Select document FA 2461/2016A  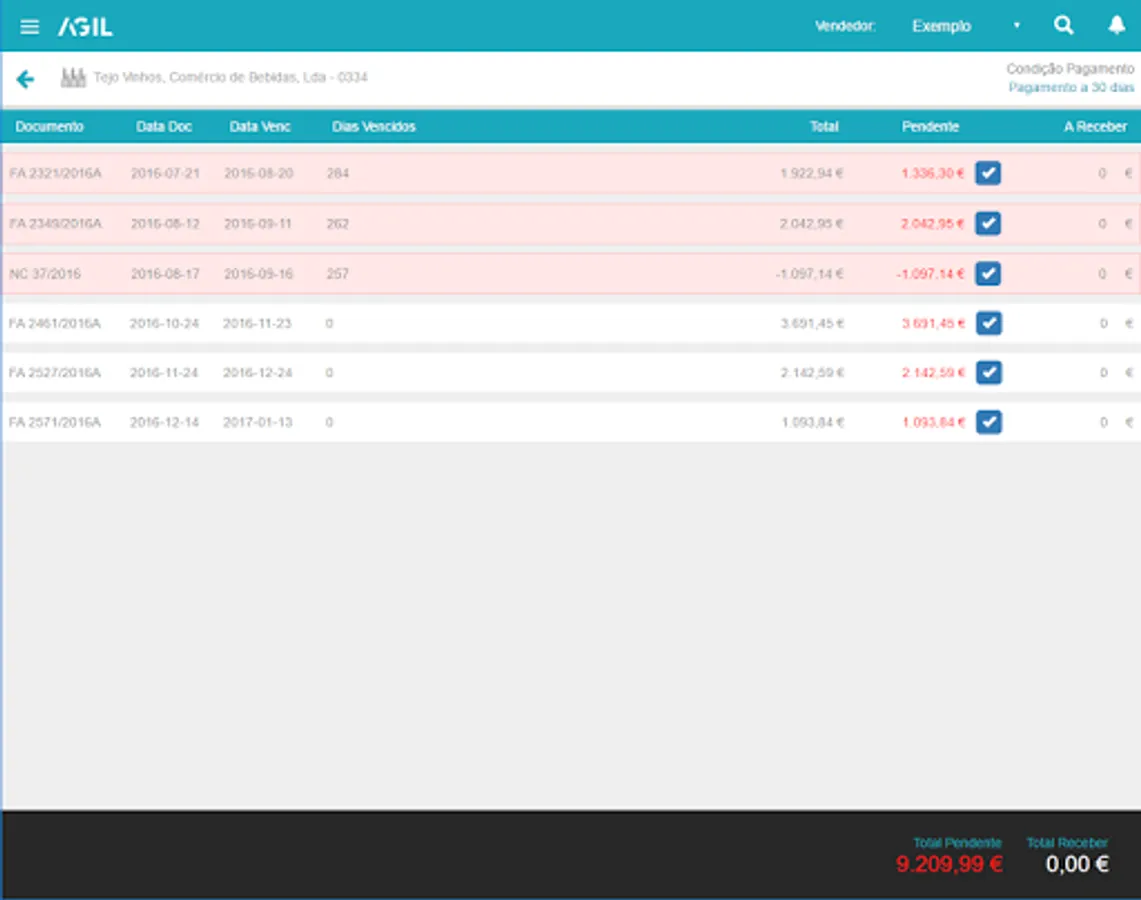(x=55, y=323)
